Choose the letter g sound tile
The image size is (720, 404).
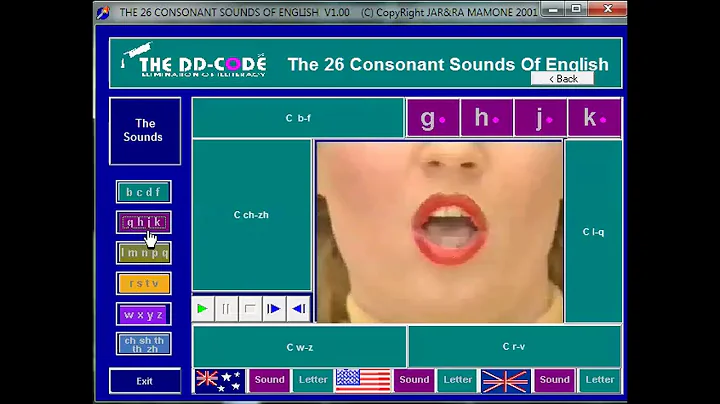click(433, 118)
